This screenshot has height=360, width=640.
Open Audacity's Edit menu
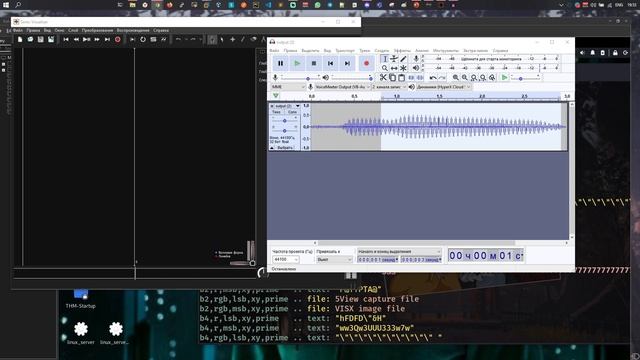[x=290, y=51]
